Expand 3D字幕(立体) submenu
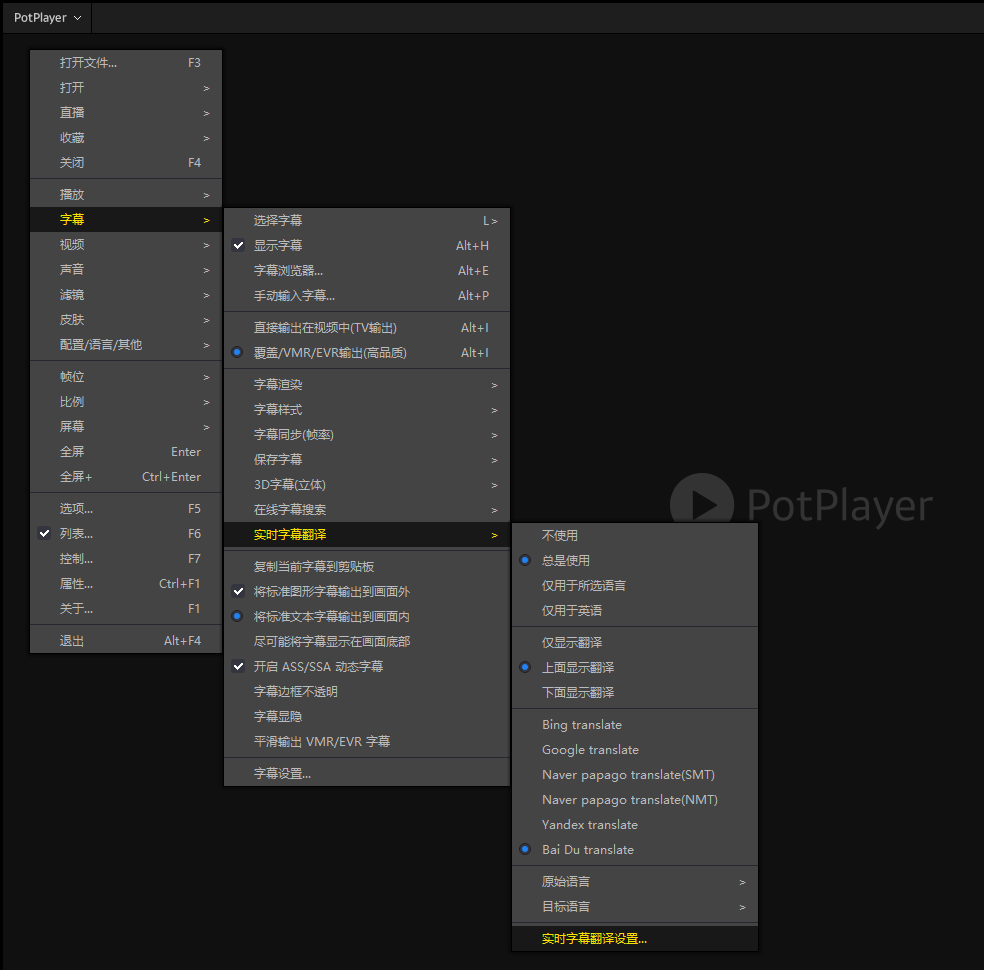This screenshot has width=984, height=970. (366, 485)
